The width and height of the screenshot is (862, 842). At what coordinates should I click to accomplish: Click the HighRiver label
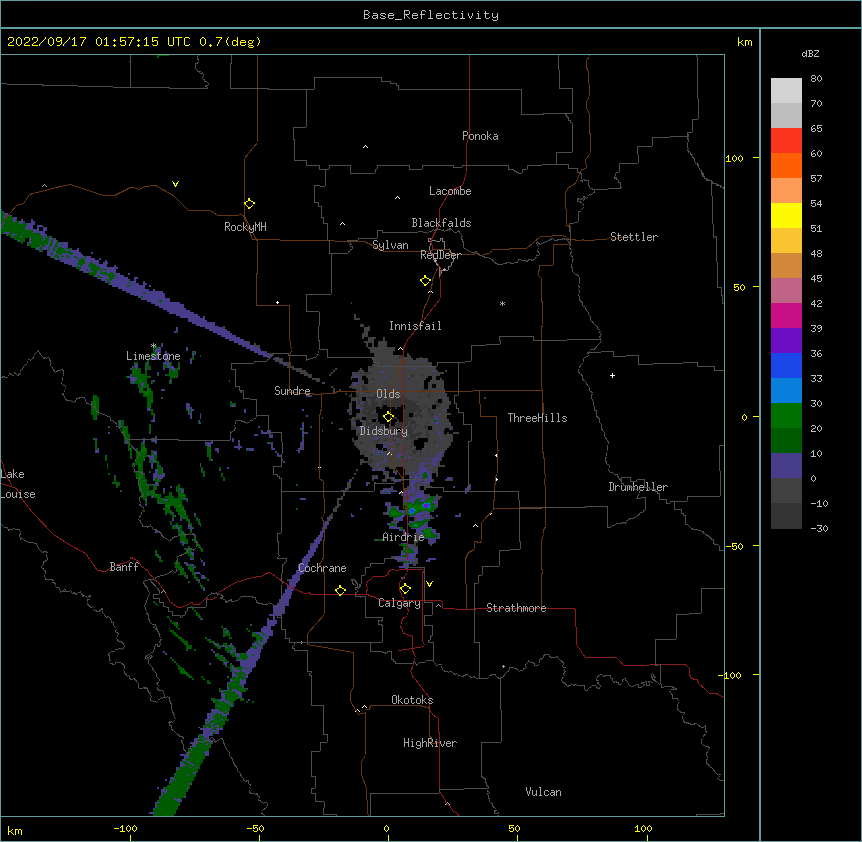430,743
